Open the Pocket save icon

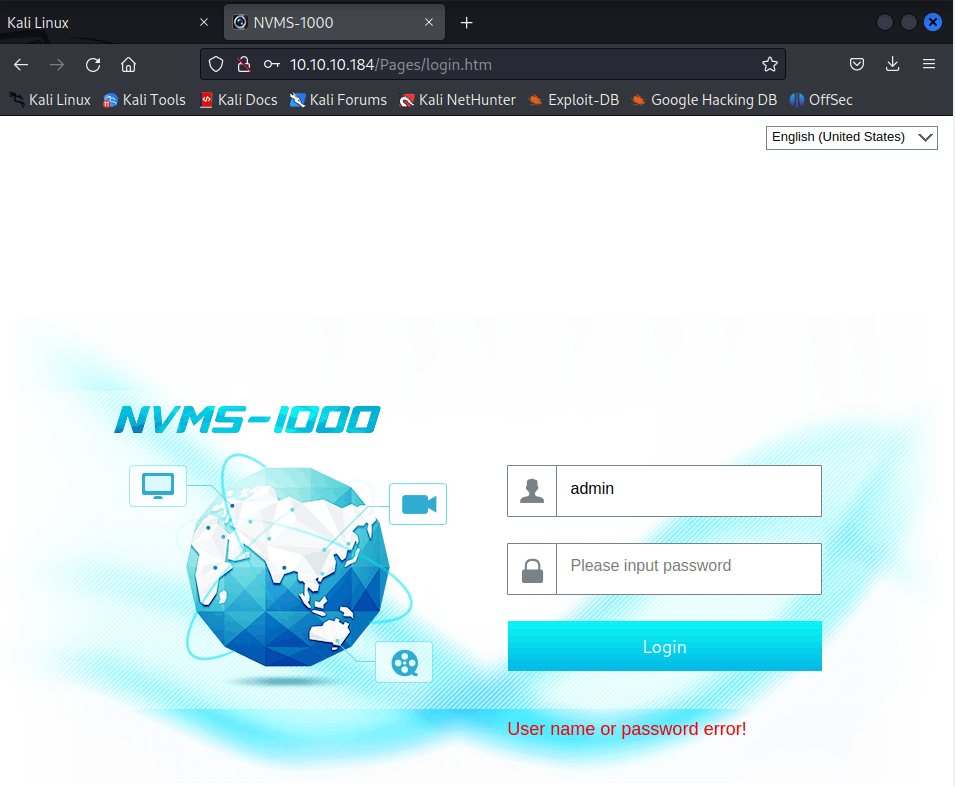pos(857,64)
